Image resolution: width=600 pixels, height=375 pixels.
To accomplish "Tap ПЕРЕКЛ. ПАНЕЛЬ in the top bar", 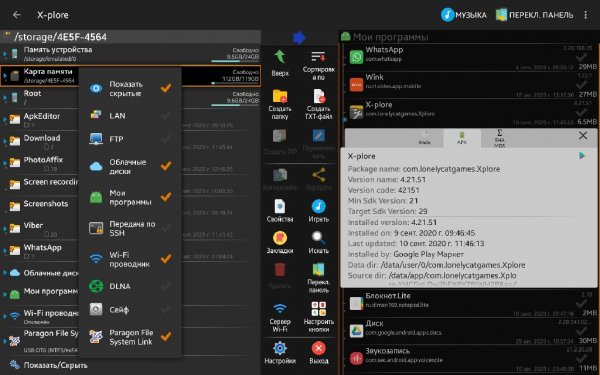I will pos(534,15).
